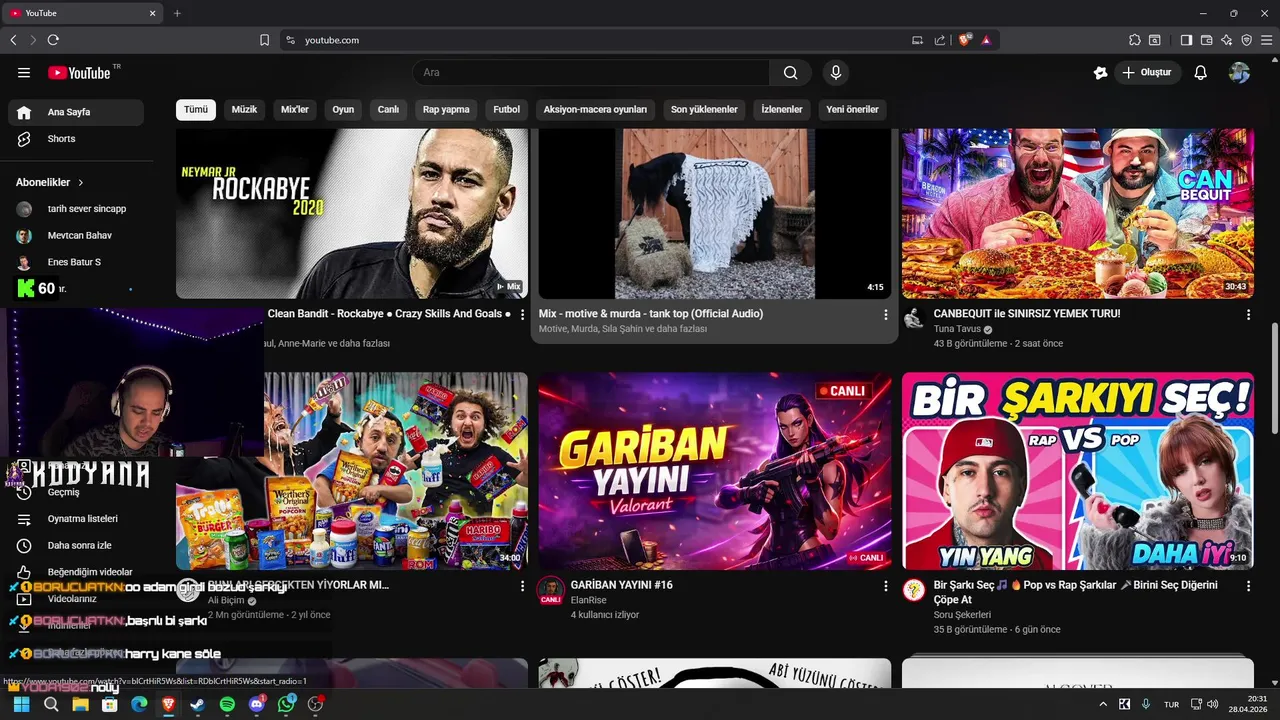Select the Oyun filter chip
1280x720 pixels.
coord(343,109)
